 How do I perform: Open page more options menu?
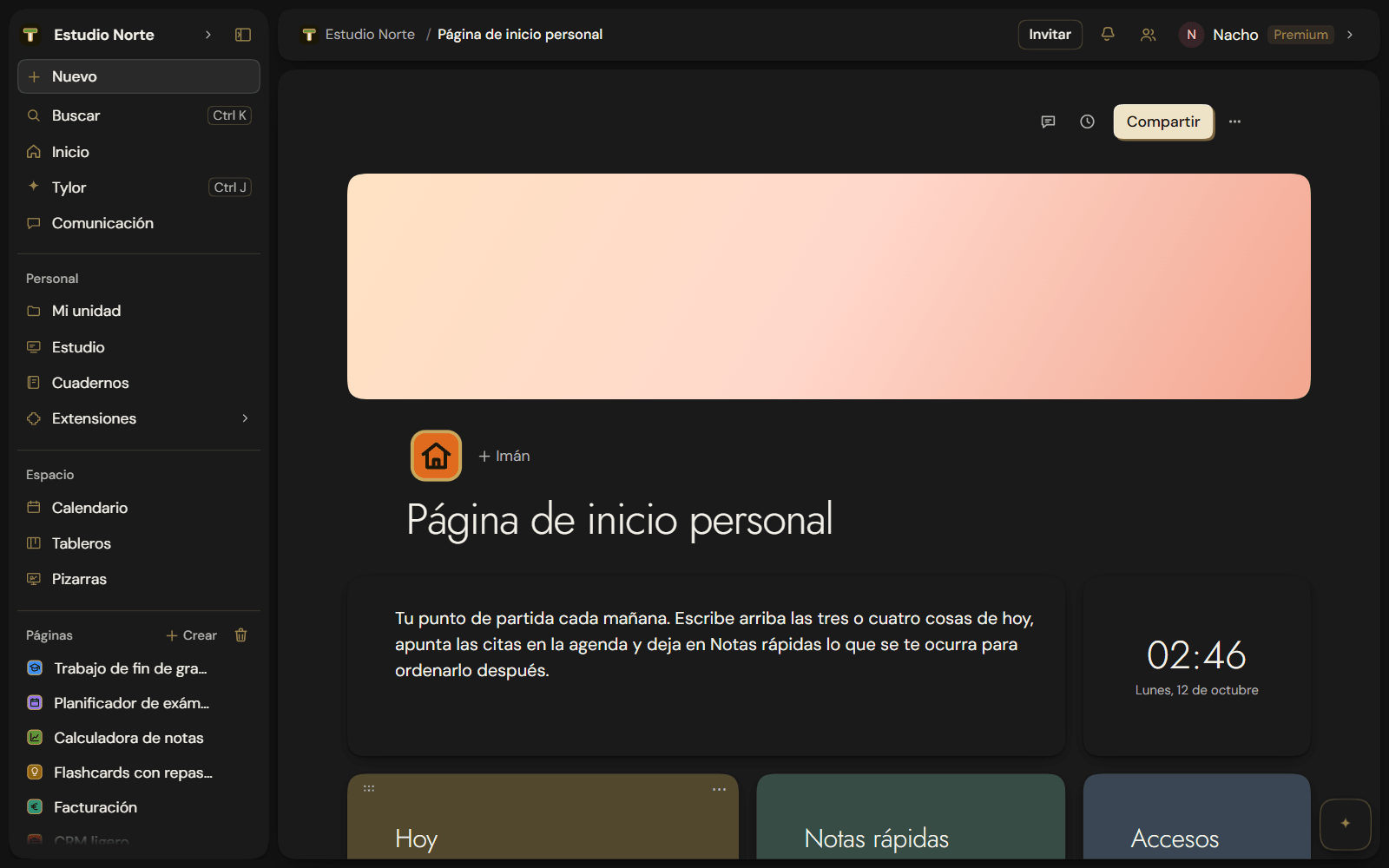click(1234, 122)
